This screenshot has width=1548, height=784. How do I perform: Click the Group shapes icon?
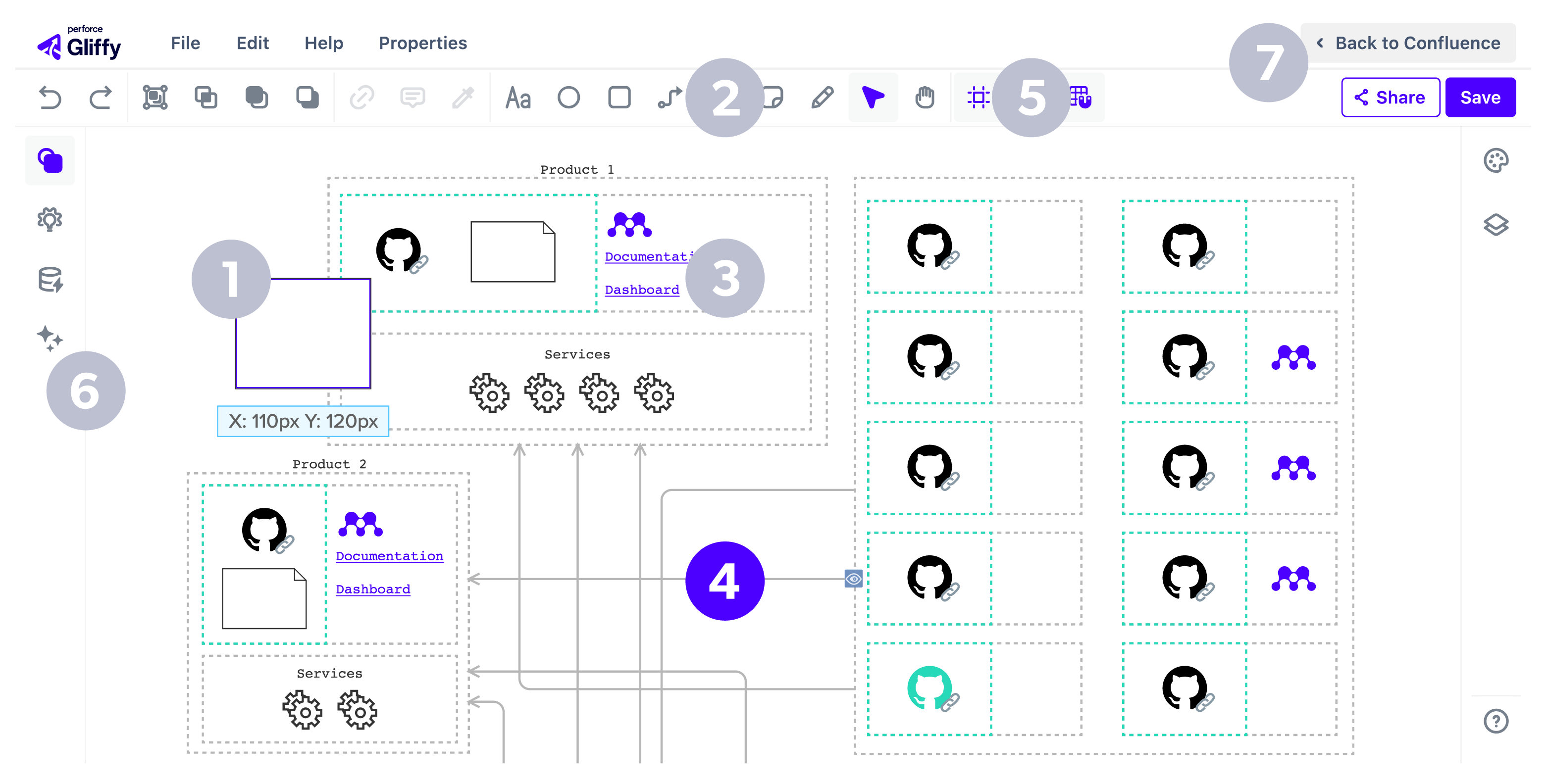[155, 98]
